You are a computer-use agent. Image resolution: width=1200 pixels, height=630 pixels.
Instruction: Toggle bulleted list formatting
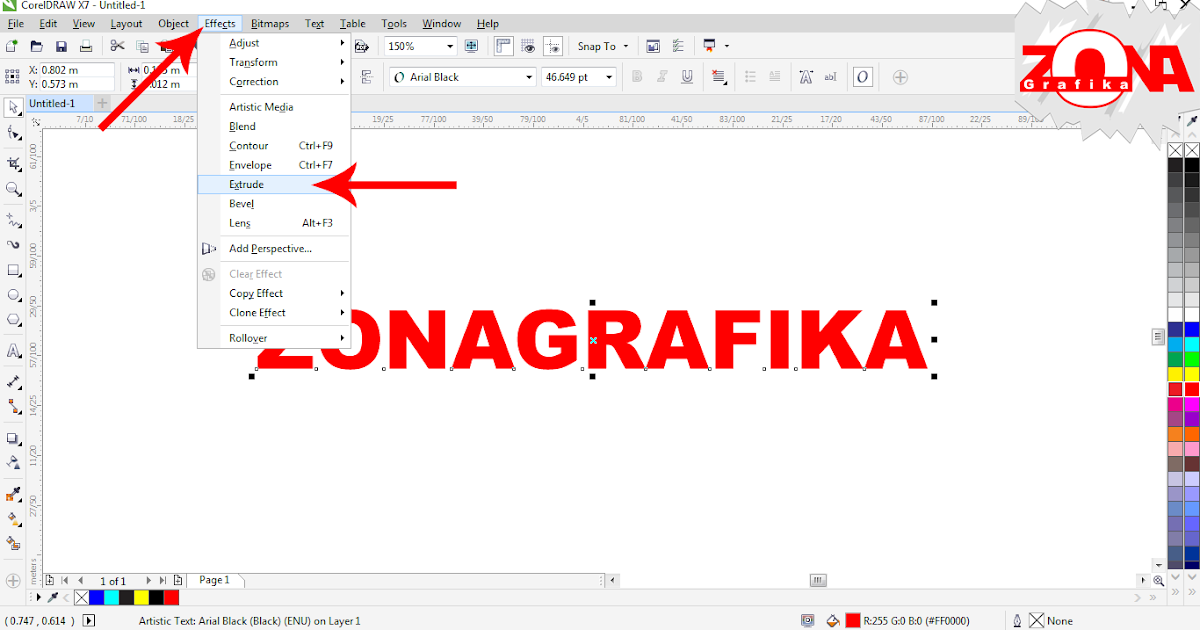tap(751, 77)
